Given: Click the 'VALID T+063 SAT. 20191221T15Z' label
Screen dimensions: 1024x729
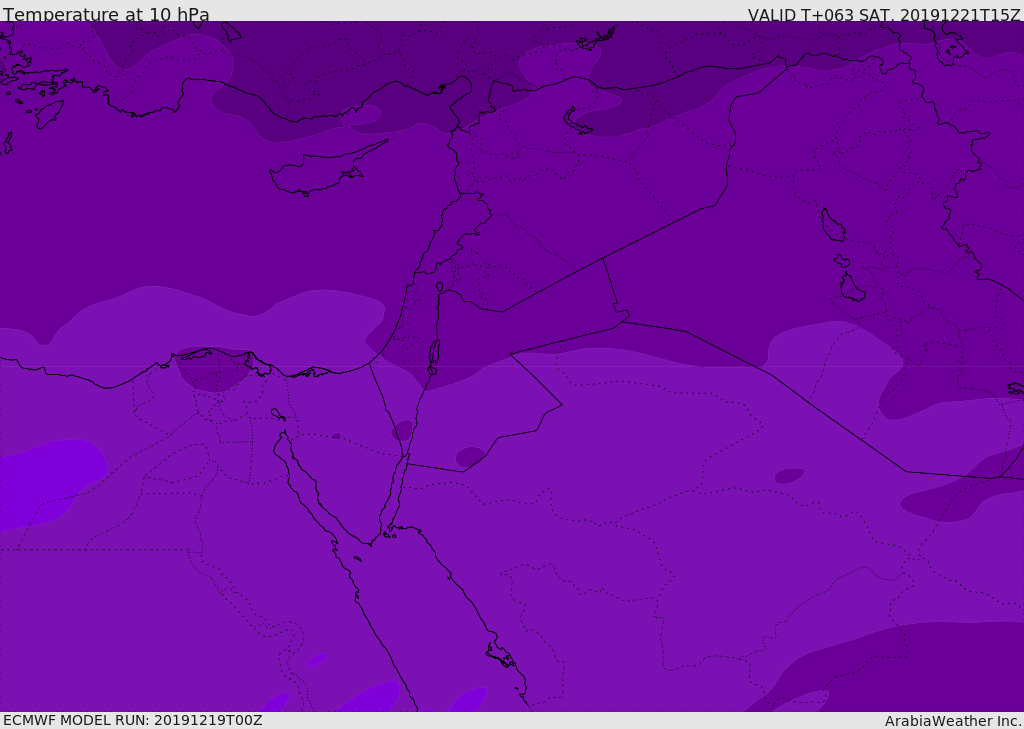Looking at the screenshot, I should pos(884,14).
